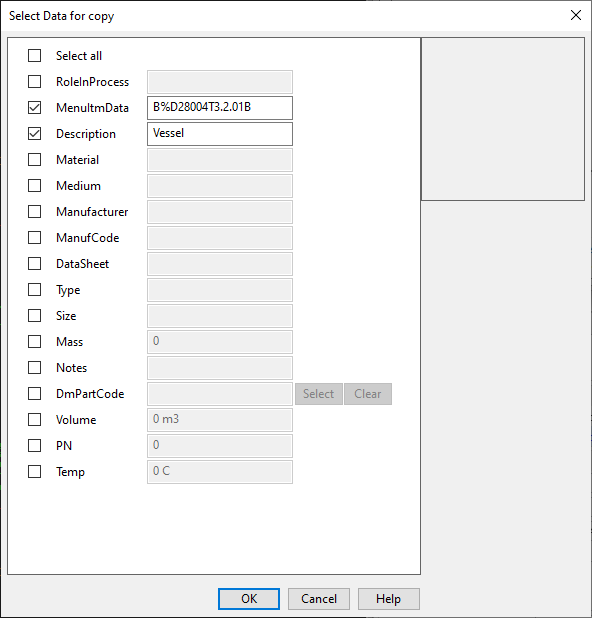The image size is (592, 618).
Task: Check the DataSheet checkbox
Action: point(34,264)
